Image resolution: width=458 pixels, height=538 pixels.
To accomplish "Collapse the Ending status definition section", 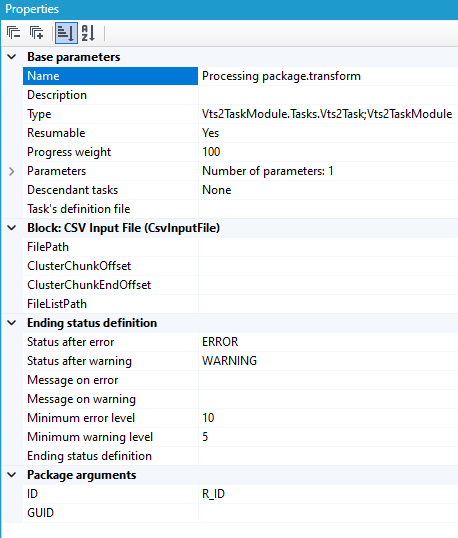I will coord(12,323).
